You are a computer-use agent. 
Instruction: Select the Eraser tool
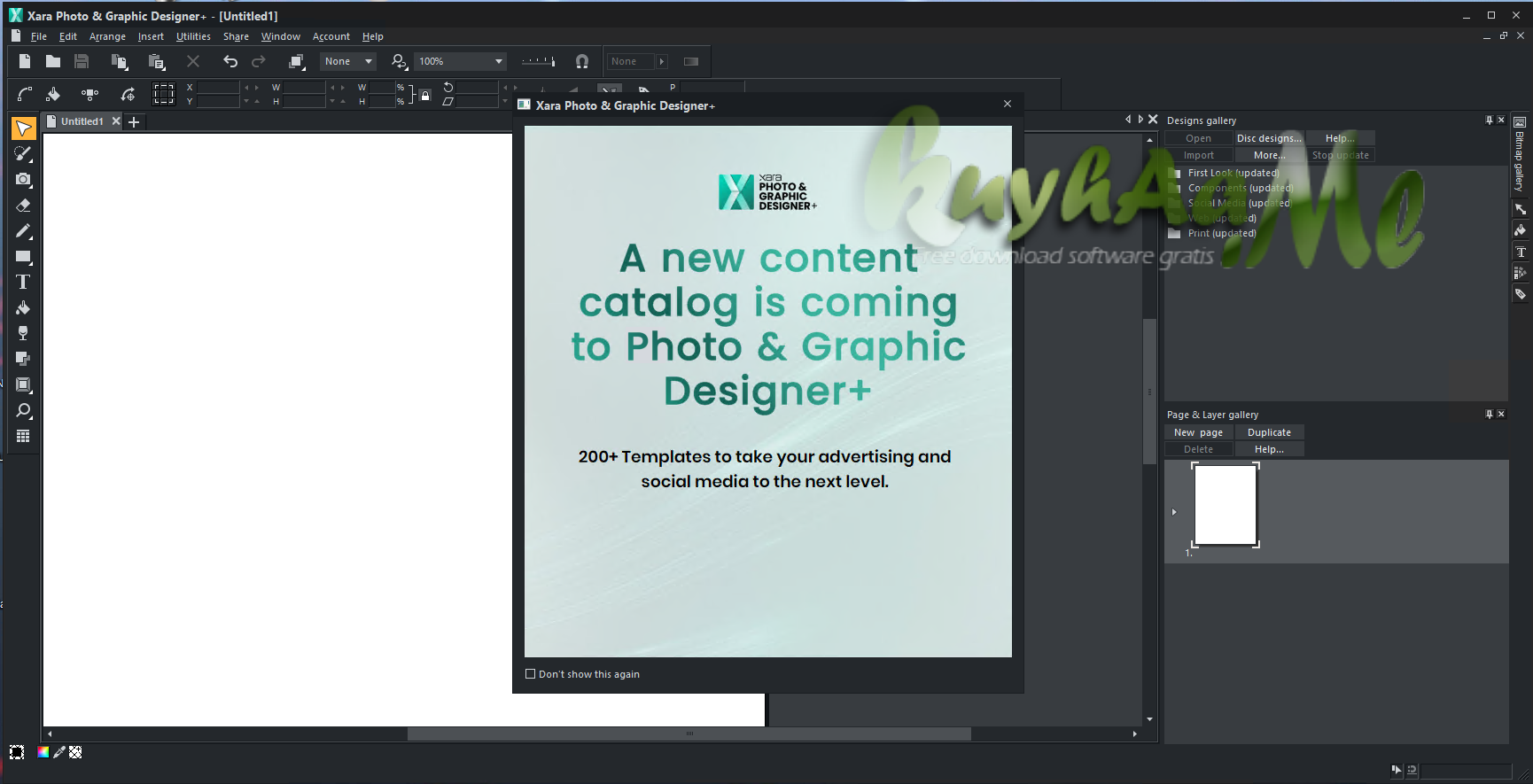click(x=24, y=205)
